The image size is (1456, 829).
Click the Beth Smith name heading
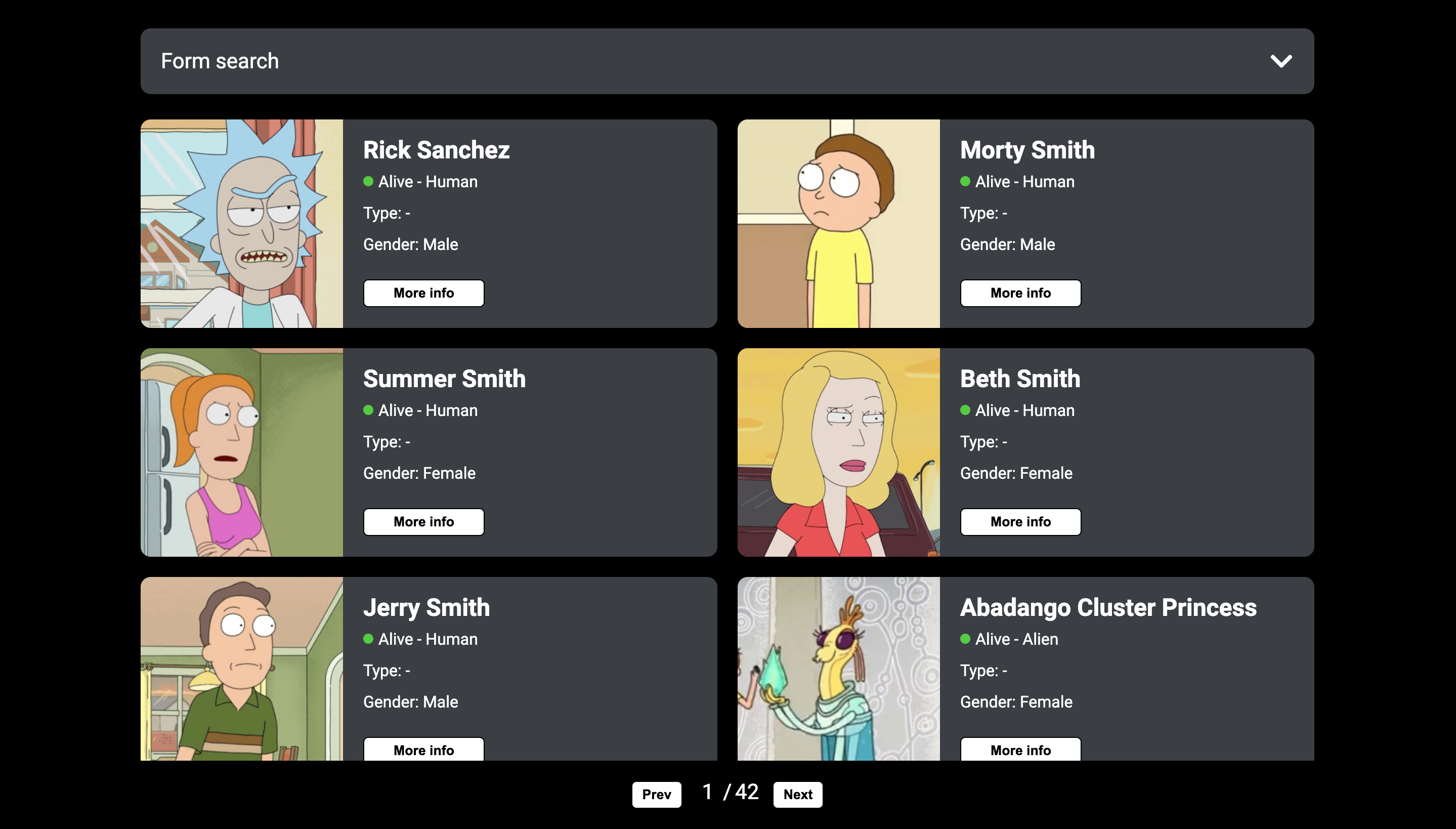coord(1020,379)
